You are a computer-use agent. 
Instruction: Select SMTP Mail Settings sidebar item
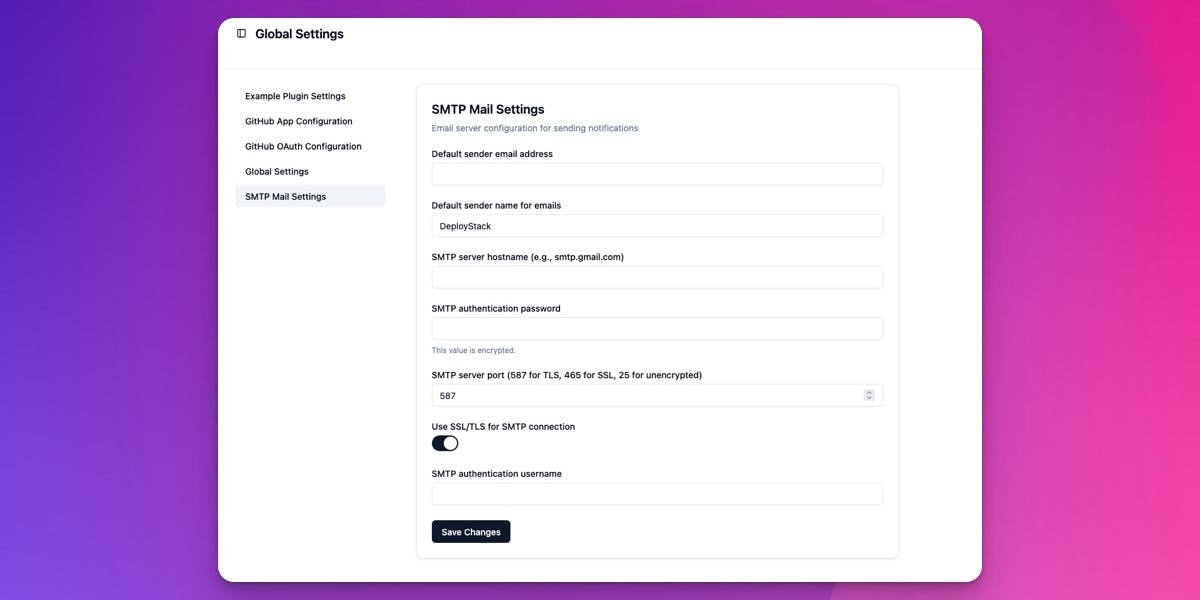(x=286, y=196)
